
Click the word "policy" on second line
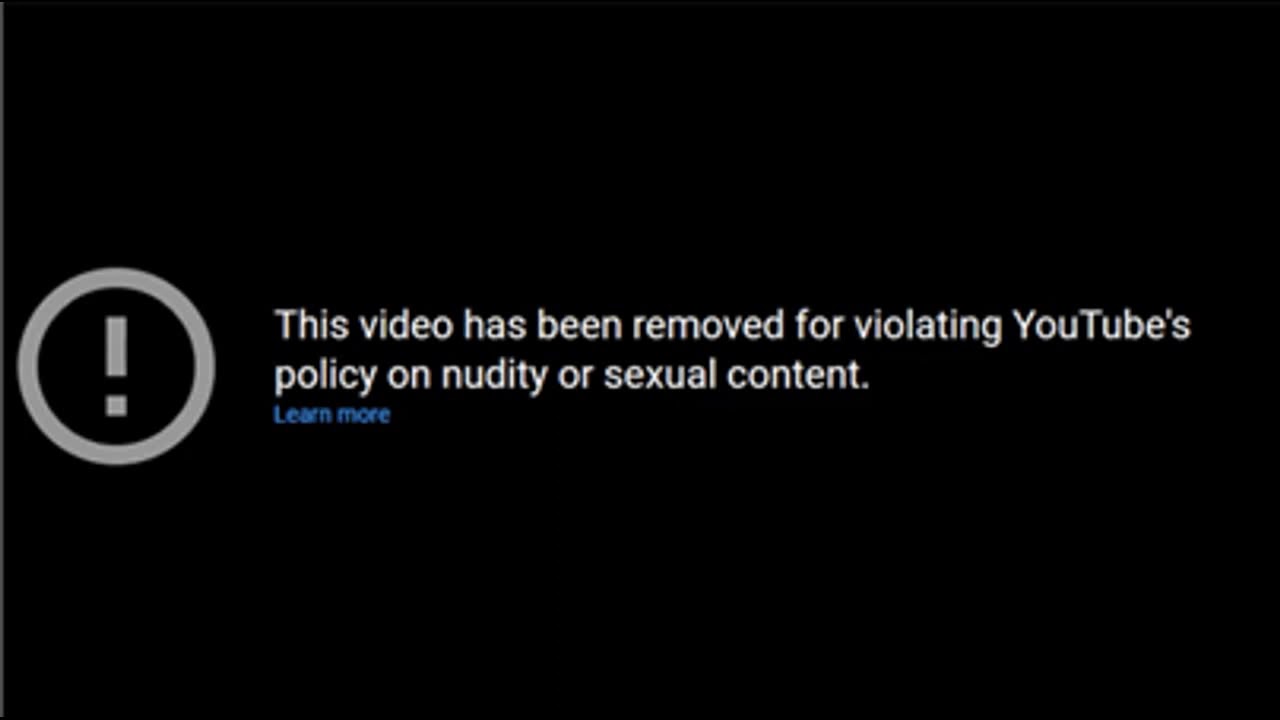326,377
